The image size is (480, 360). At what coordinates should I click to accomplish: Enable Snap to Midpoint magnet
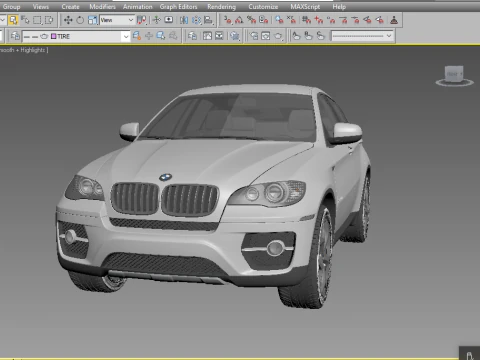[x=355, y=20]
